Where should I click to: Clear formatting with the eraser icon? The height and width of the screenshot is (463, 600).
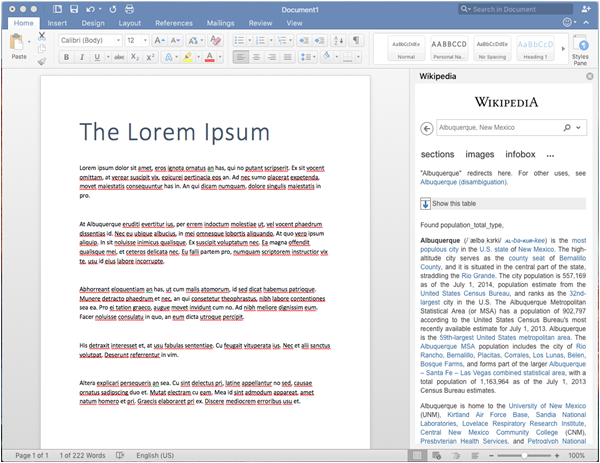[215, 40]
